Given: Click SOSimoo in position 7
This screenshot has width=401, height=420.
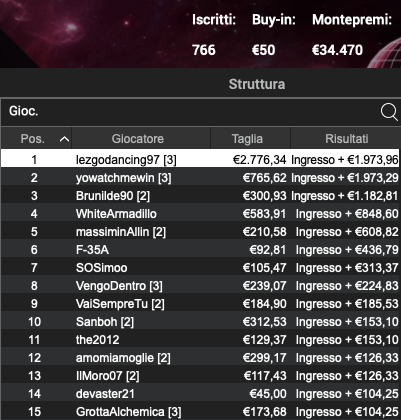Looking at the screenshot, I should point(200,268).
